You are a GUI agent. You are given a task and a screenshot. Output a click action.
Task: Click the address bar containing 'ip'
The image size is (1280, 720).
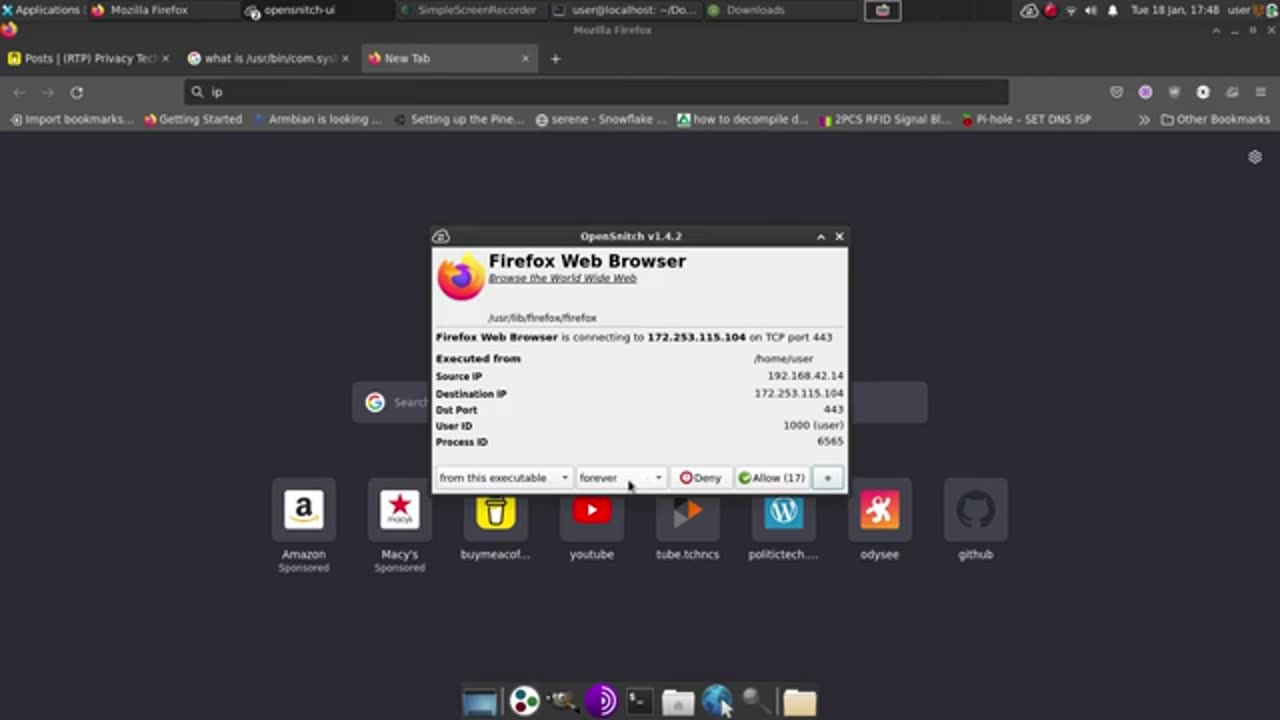[x=596, y=92]
